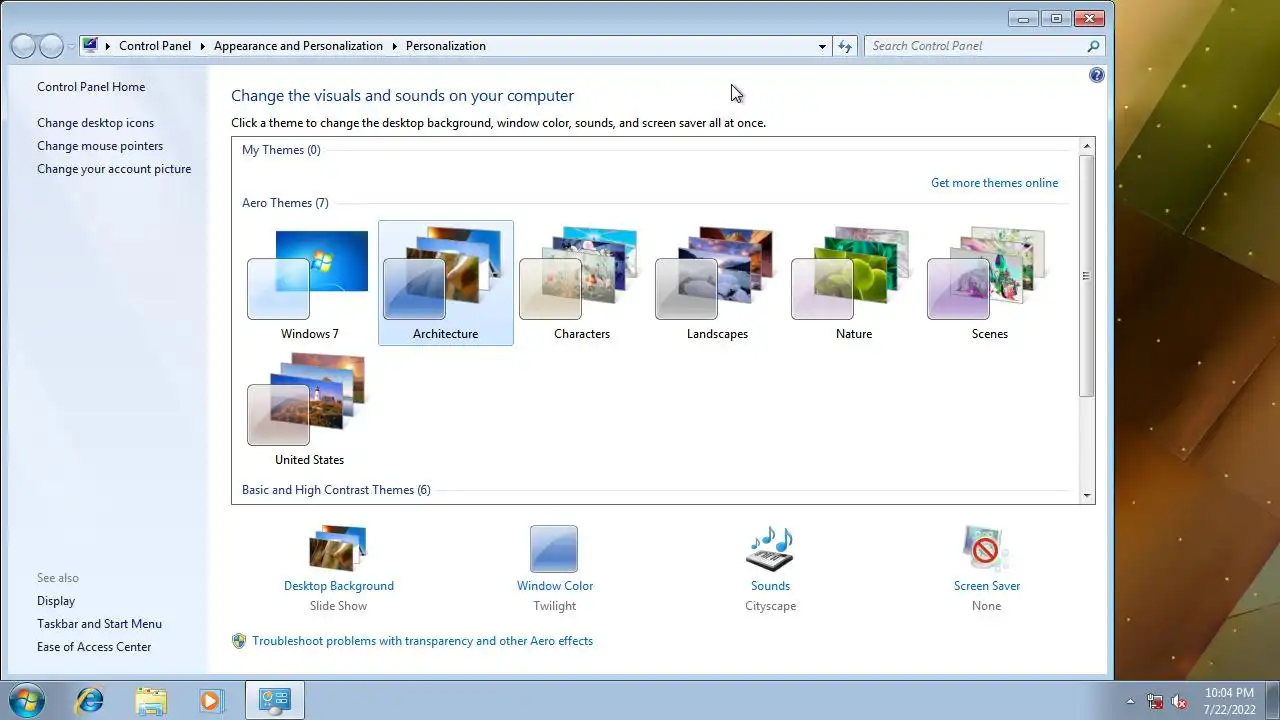The height and width of the screenshot is (720, 1280).
Task: Click Aero Themes (7) heading
Action: click(x=285, y=203)
